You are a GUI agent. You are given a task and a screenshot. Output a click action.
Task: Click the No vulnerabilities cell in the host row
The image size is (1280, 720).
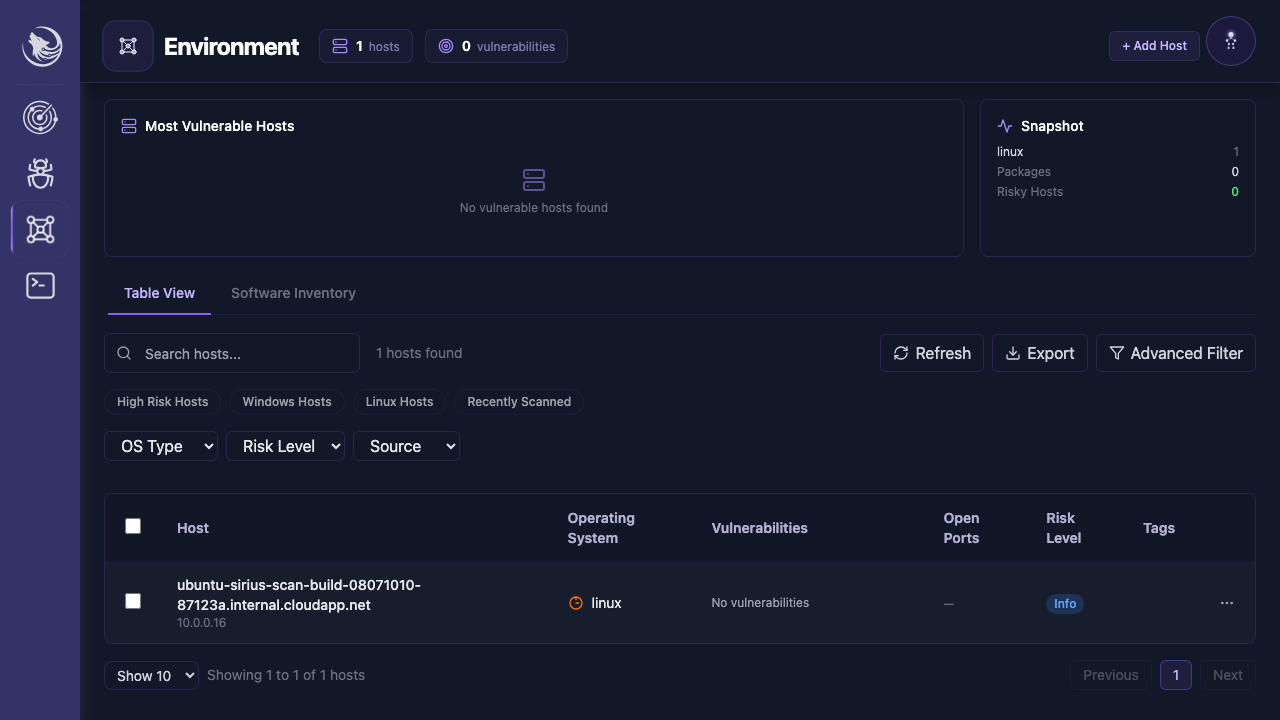(760, 603)
